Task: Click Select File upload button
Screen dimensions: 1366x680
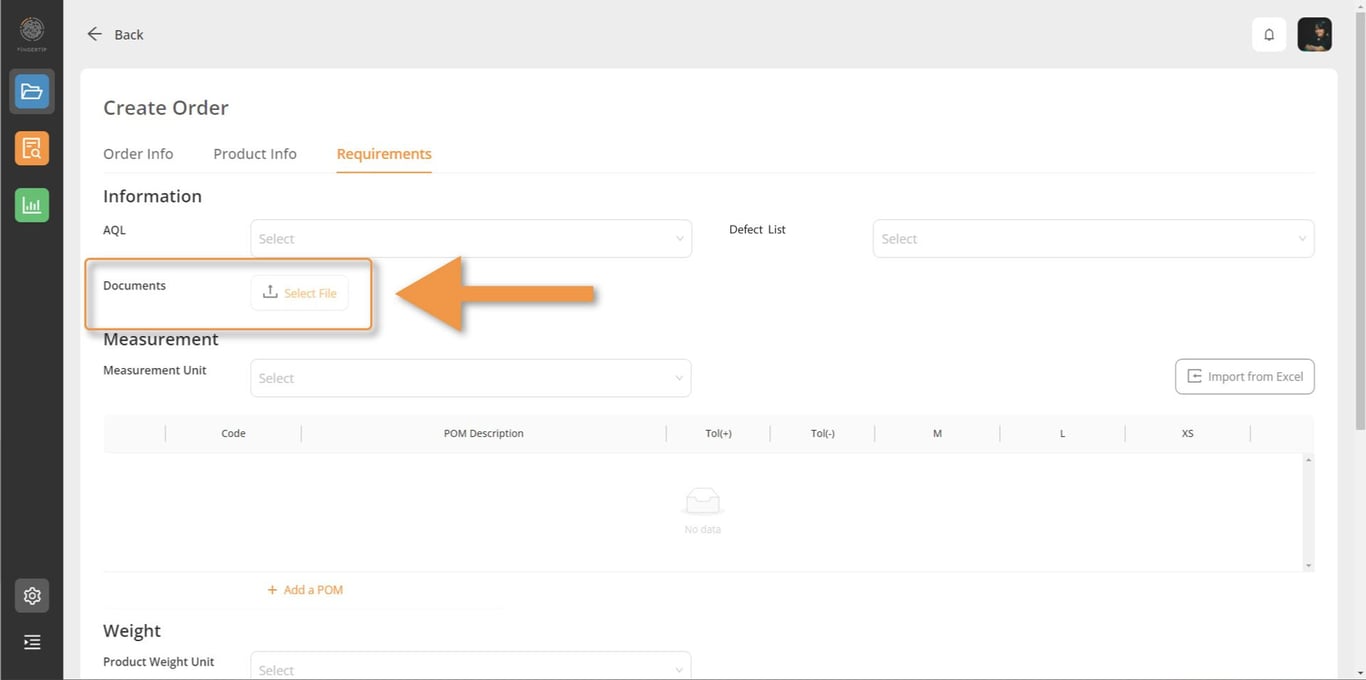Action: pos(300,293)
